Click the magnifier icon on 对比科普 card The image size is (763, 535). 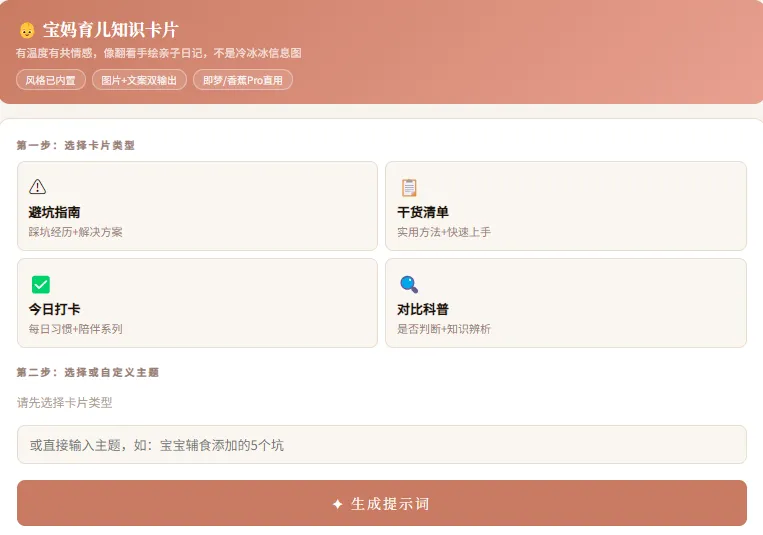408,284
